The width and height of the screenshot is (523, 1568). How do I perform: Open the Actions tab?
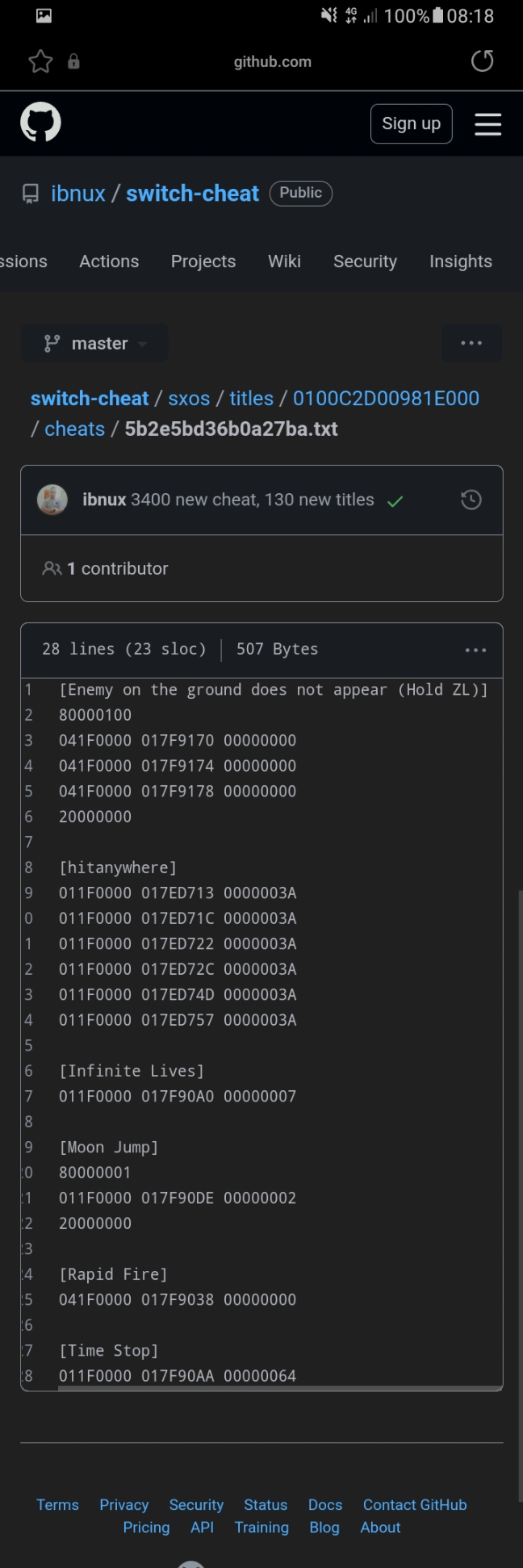click(x=109, y=261)
